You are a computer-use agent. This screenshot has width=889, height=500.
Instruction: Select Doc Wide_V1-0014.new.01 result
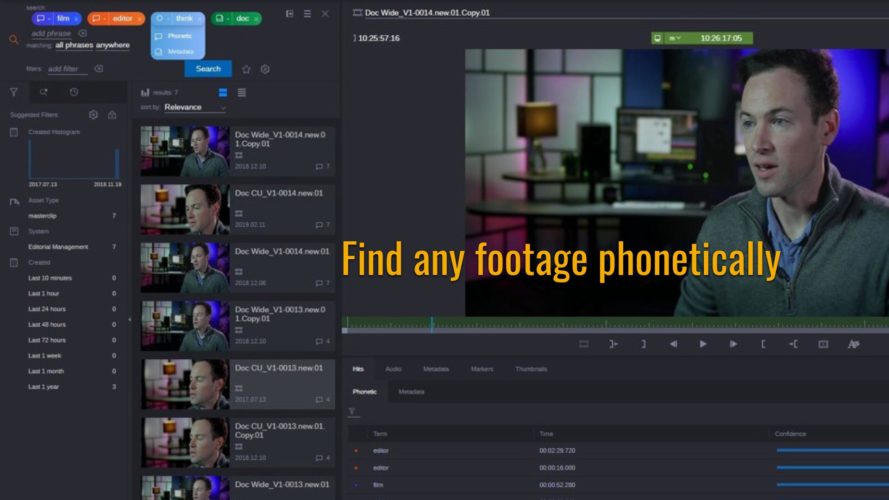[x=238, y=268]
